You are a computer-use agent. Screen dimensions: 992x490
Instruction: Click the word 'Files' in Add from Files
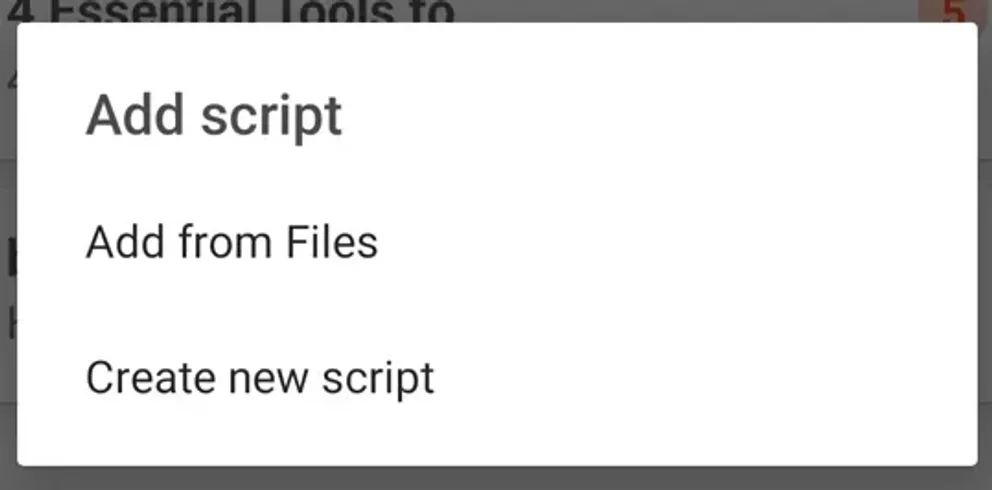331,243
